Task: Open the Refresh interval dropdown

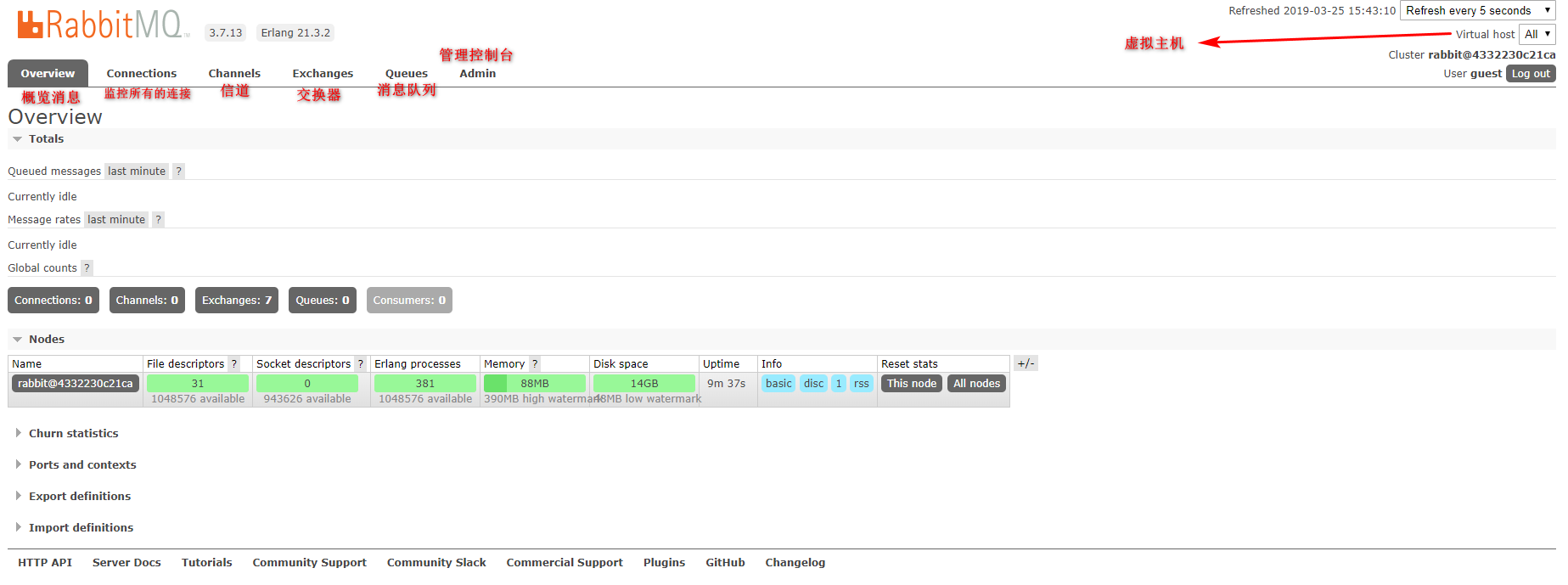Action: [x=1478, y=10]
